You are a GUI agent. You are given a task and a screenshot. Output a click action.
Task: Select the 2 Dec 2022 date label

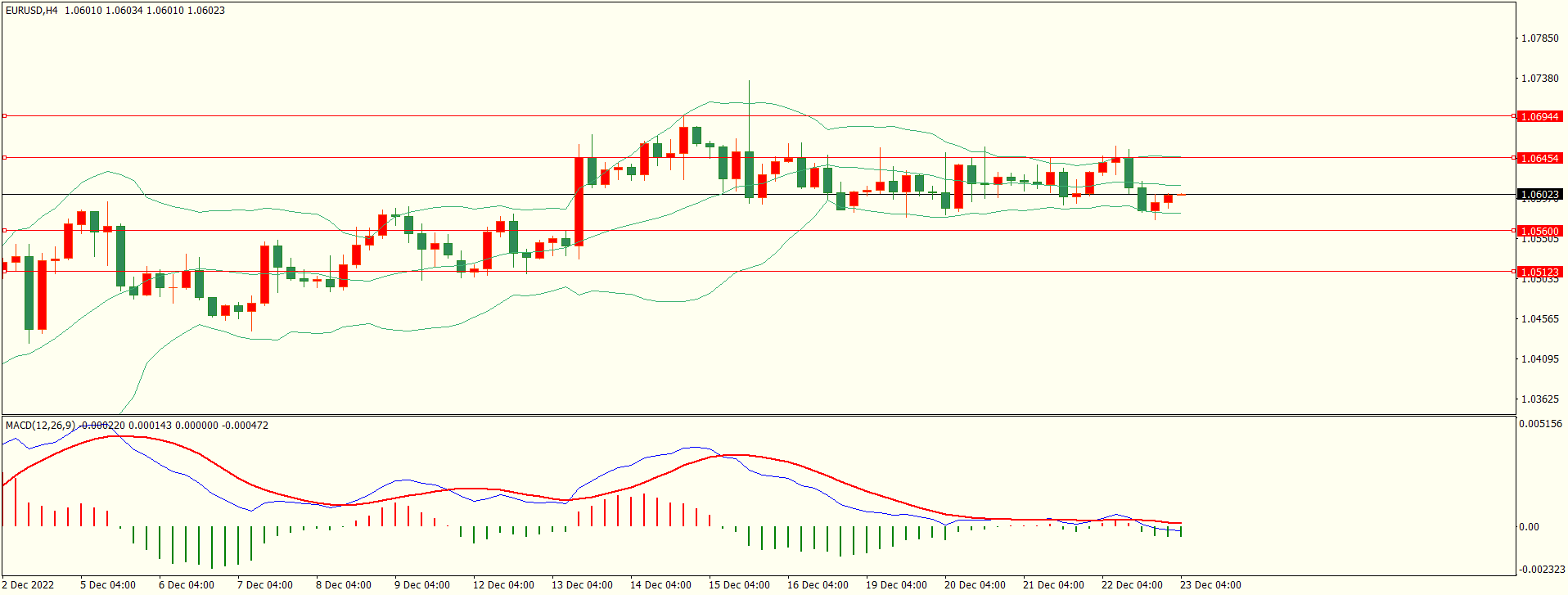tap(29, 585)
